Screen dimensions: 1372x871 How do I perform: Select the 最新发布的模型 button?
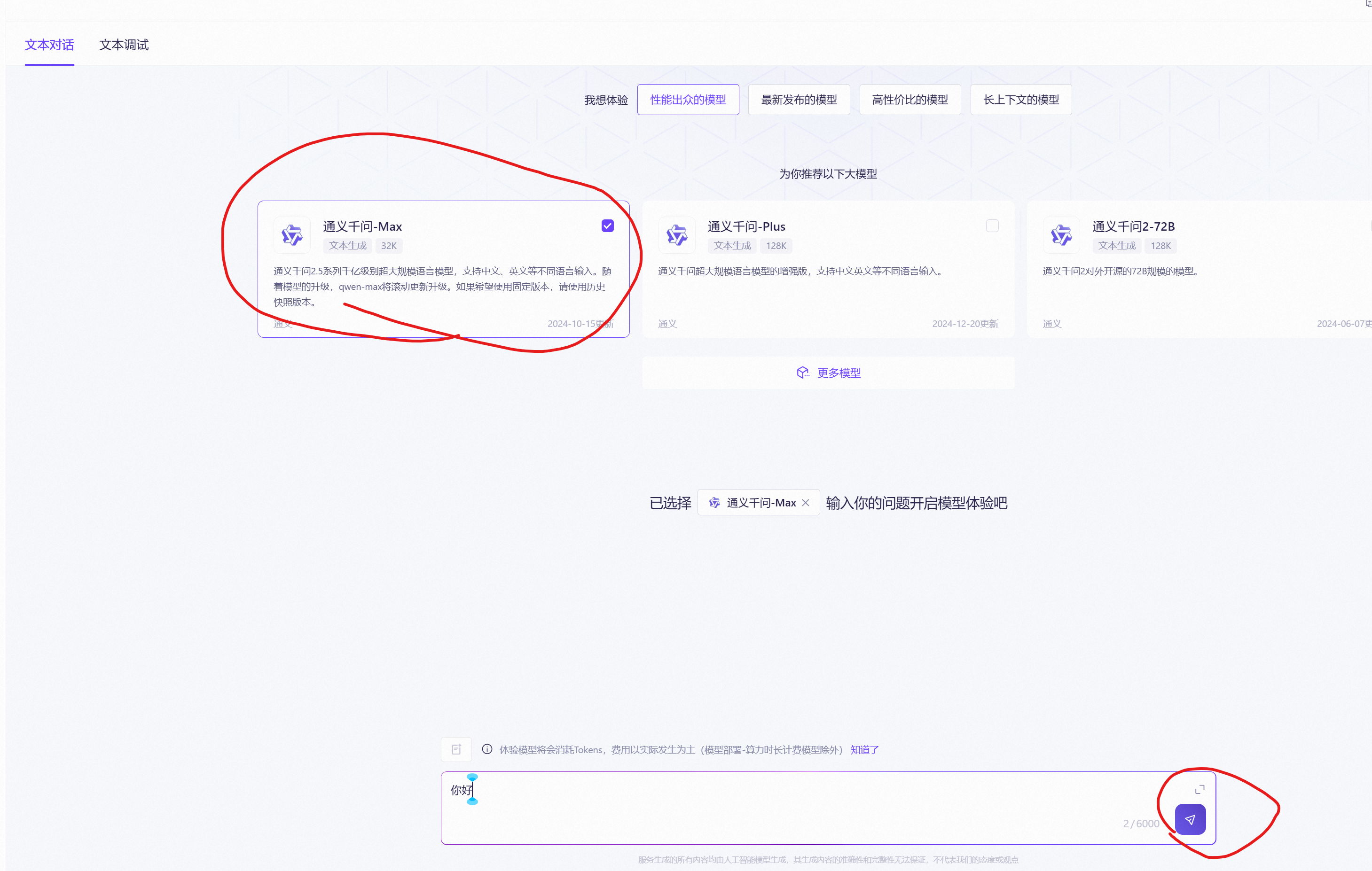(x=799, y=100)
